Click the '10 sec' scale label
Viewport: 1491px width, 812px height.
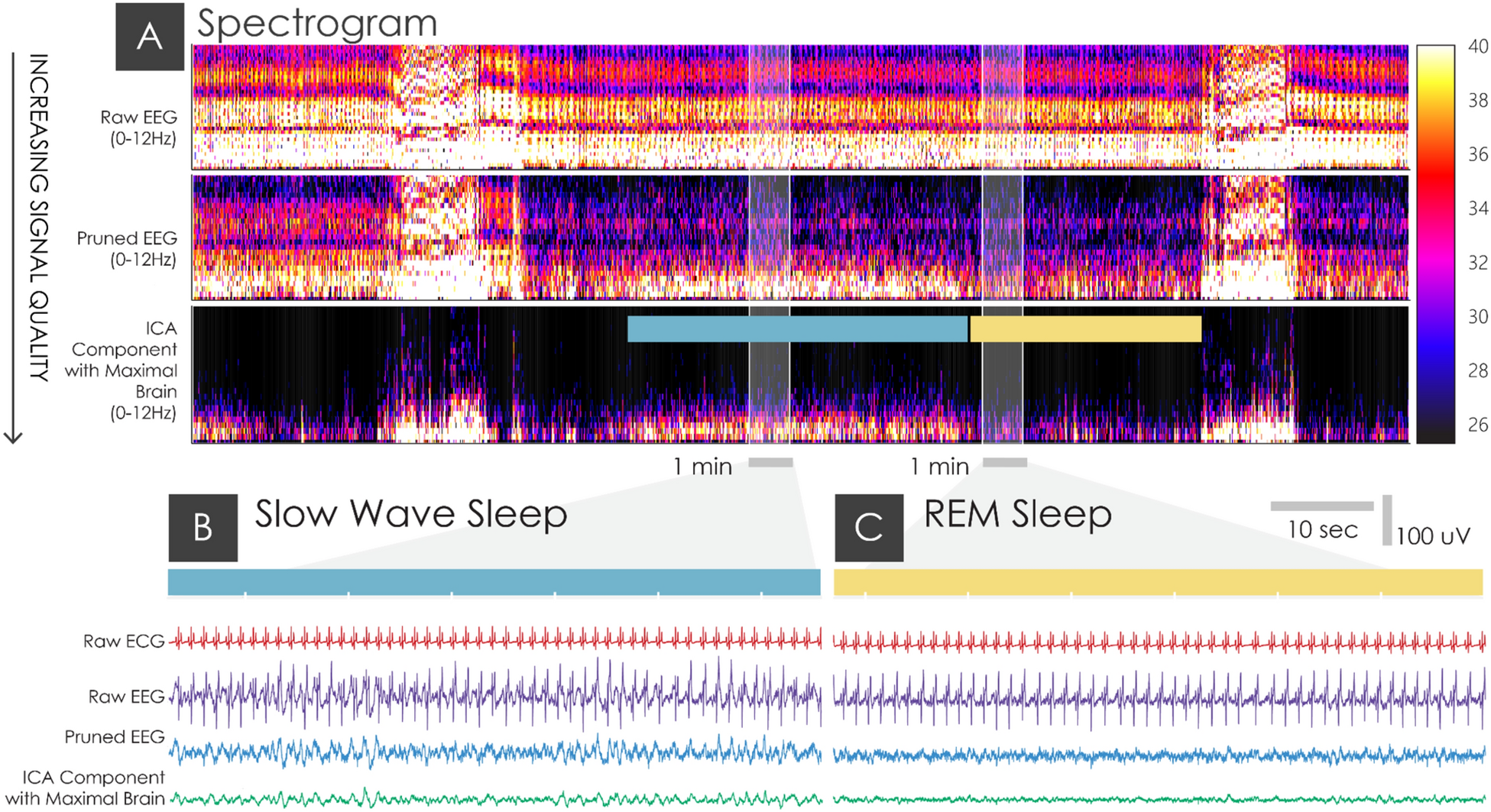tap(1323, 530)
